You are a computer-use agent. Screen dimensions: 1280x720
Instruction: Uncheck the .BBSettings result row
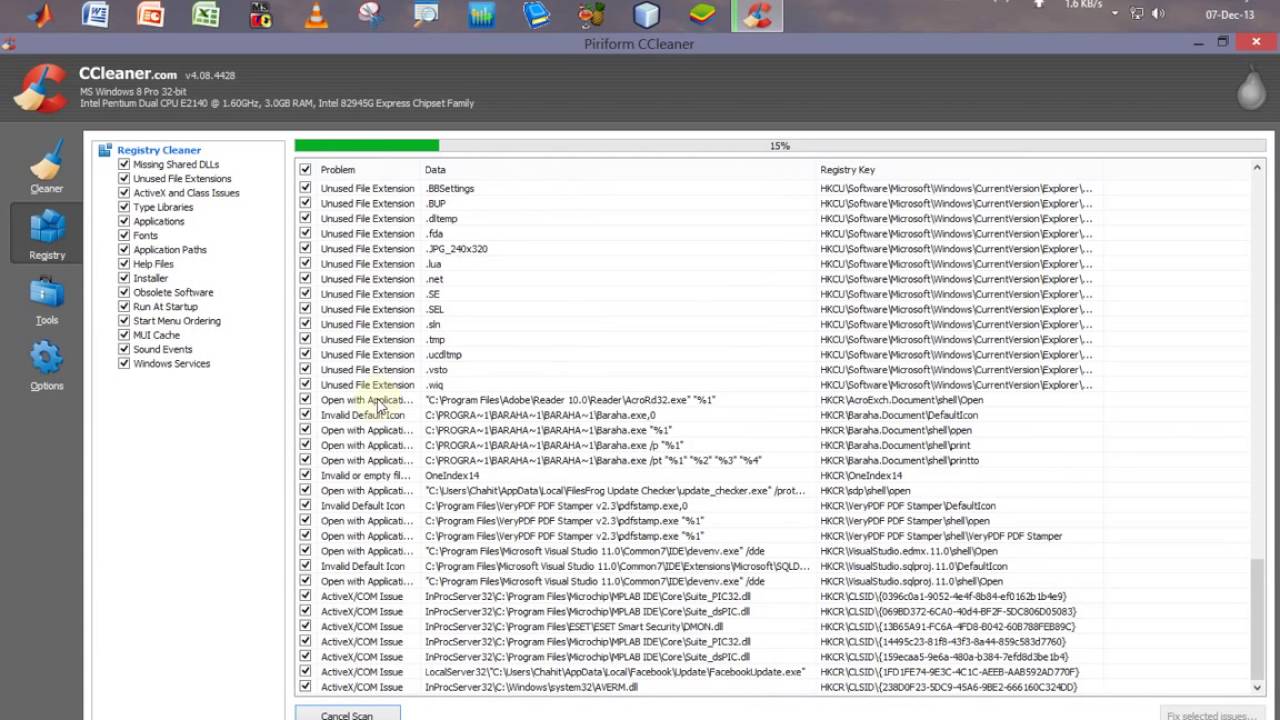(305, 188)
